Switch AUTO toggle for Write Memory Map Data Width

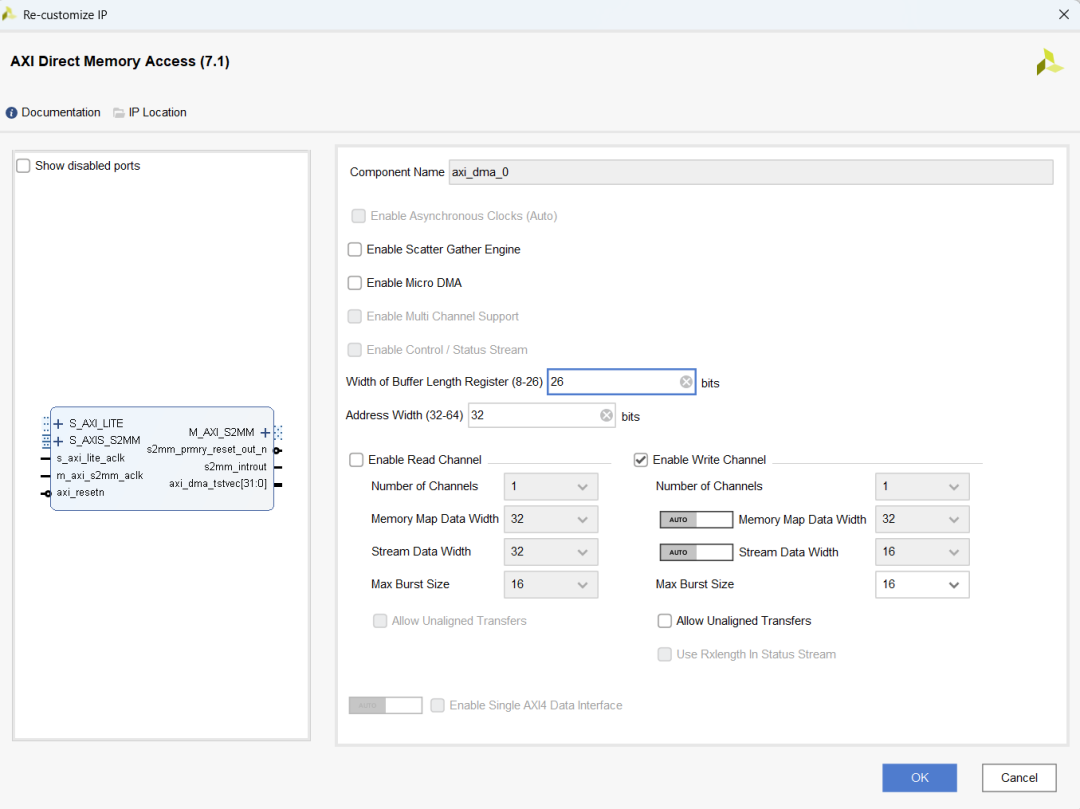696,520
